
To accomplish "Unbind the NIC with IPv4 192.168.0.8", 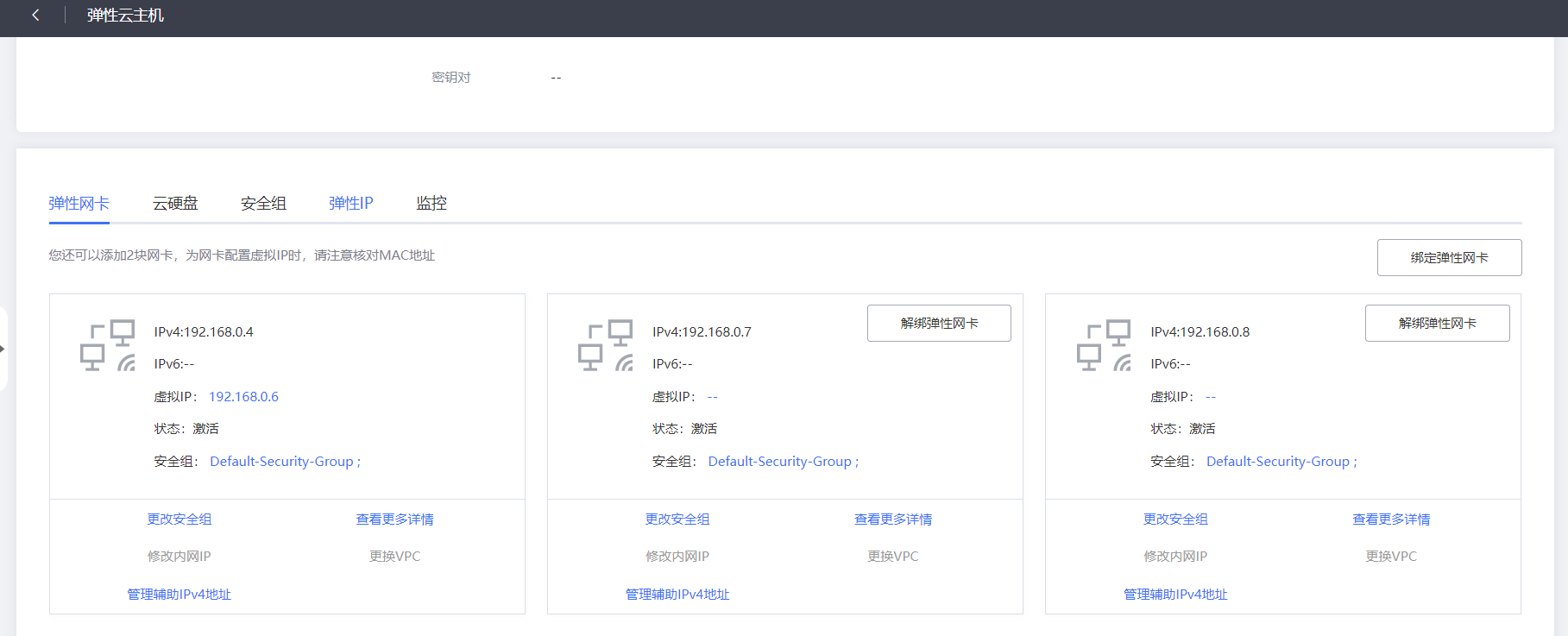I will point(1437,324).
